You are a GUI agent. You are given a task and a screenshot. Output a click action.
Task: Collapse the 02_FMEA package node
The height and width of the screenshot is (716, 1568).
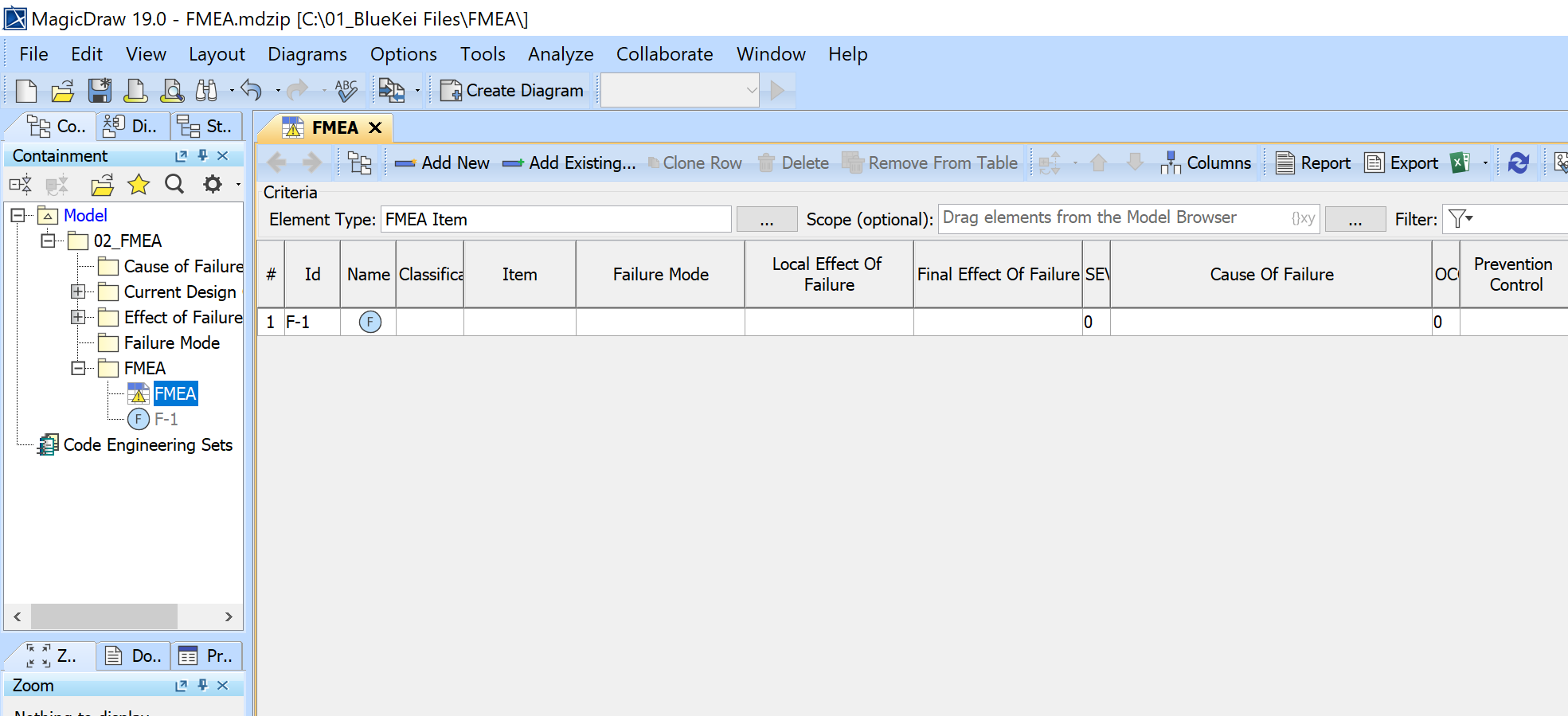tap(48, 241)
